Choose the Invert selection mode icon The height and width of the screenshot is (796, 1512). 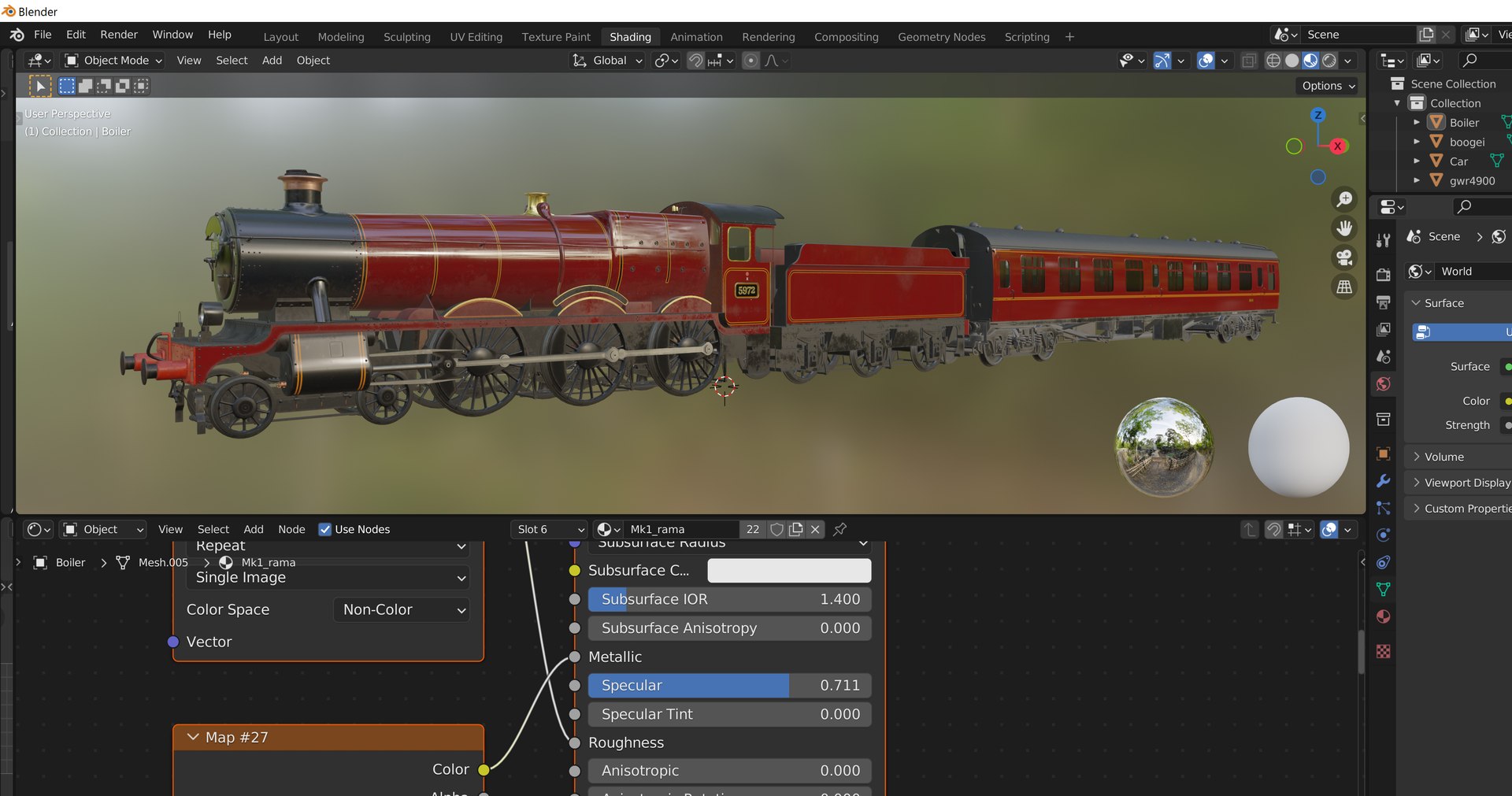(x=122, y=86)
